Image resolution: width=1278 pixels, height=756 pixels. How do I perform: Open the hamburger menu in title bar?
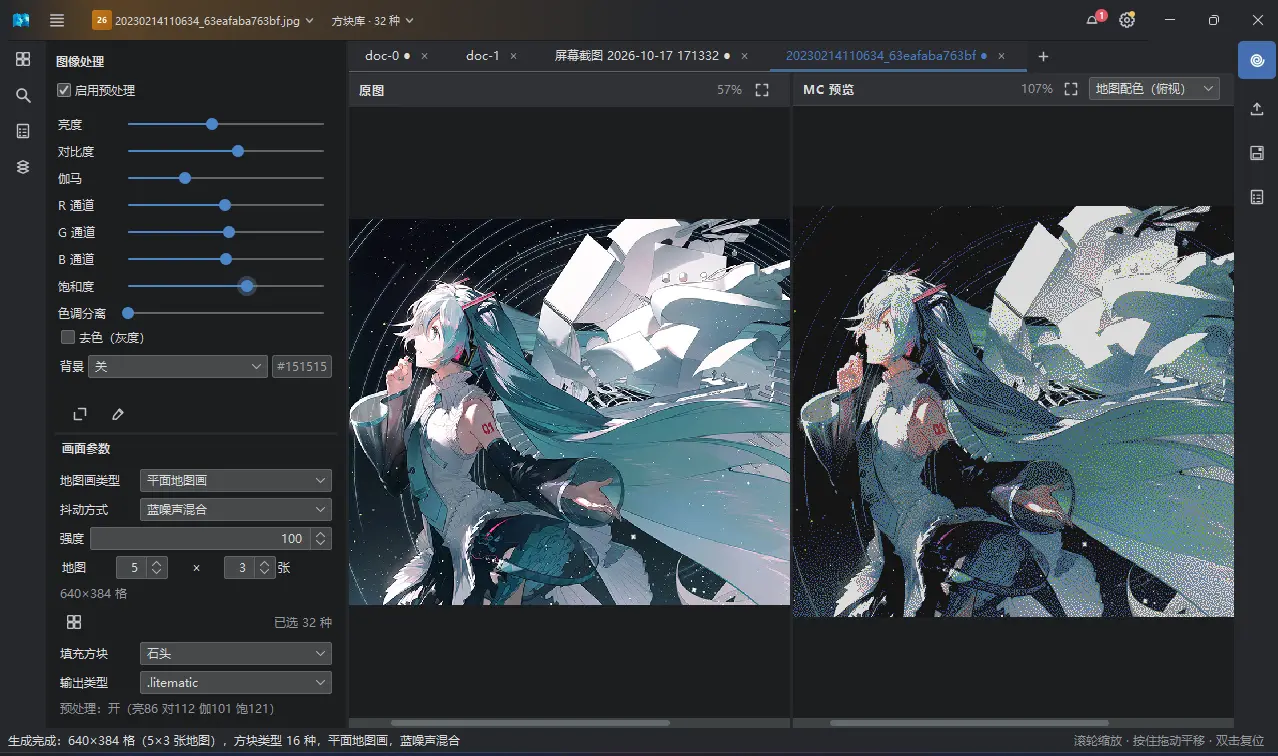(x=57, y=20)
